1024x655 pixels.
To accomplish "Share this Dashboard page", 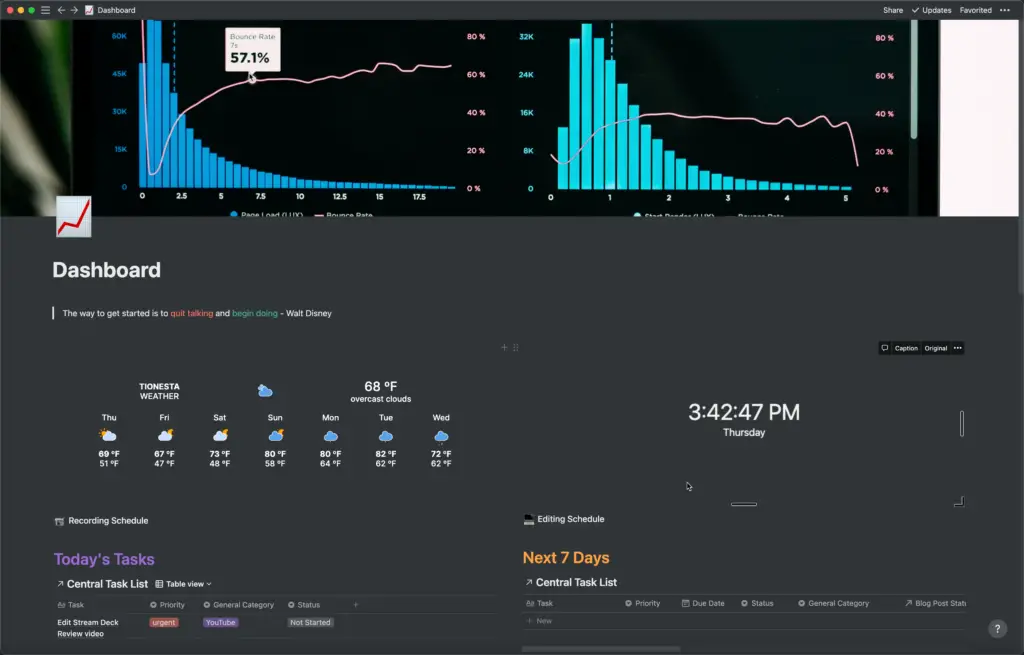I will pos(893,10).
